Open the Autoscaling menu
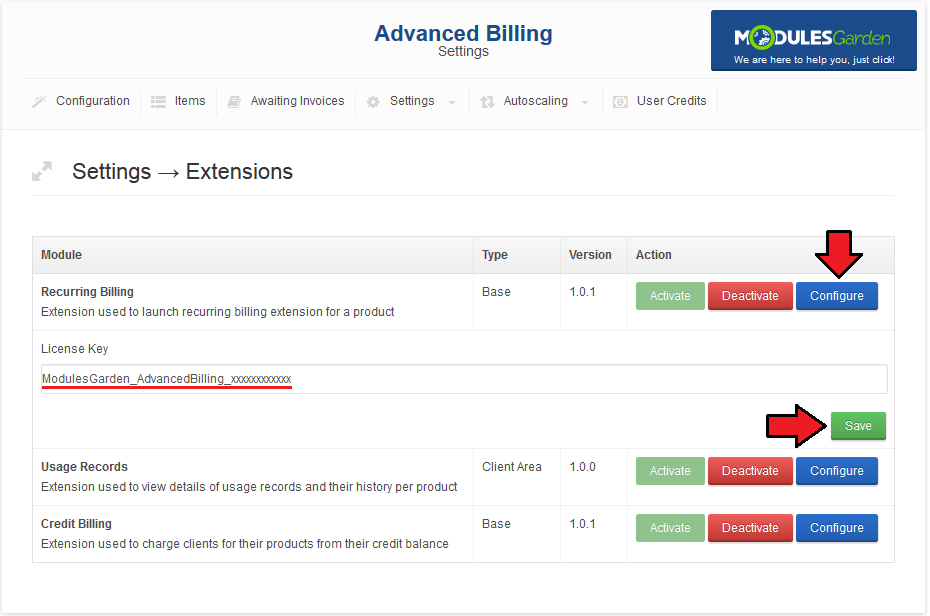This screenshot has width=930, height=616. pyautogui.click(x=536, y=101)
